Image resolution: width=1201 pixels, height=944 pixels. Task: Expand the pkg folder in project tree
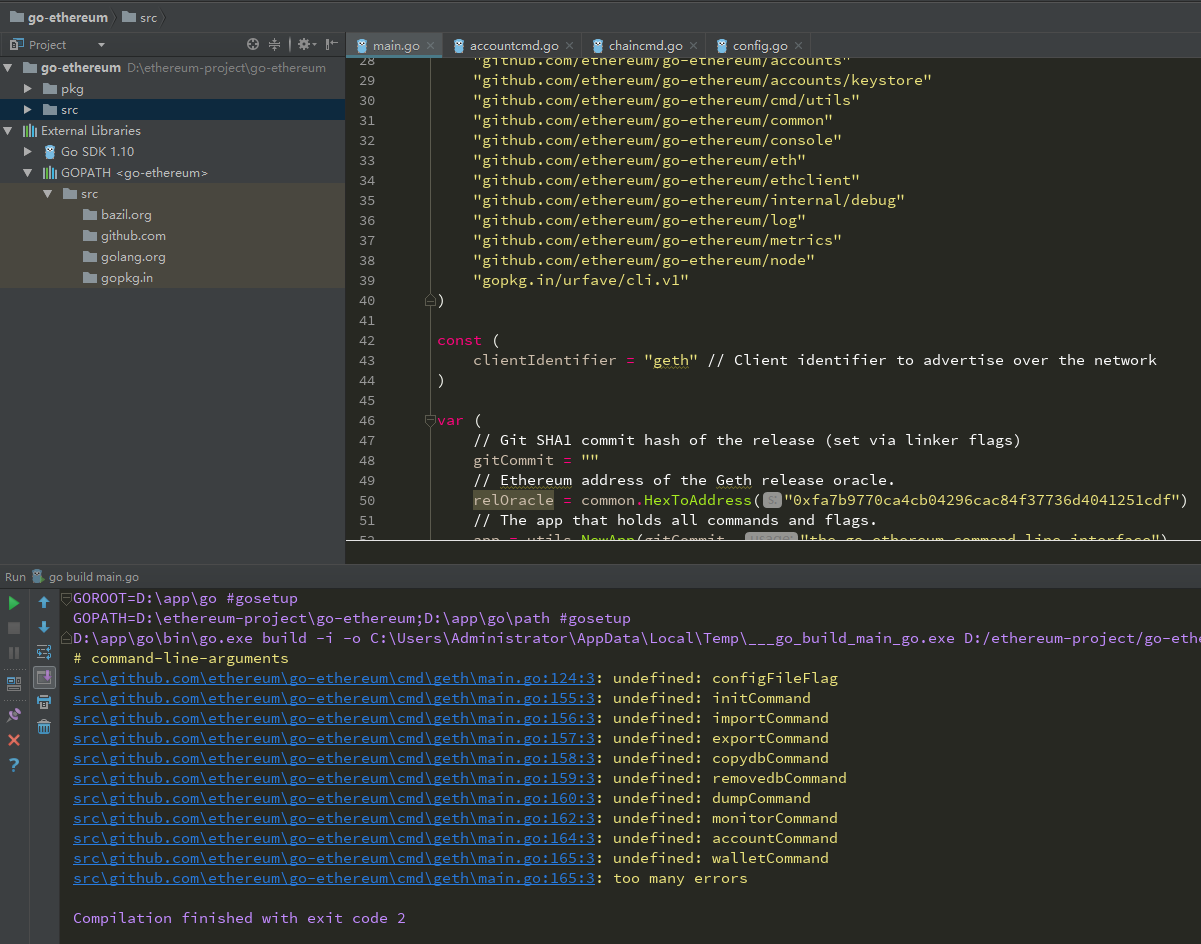[29, 89]
